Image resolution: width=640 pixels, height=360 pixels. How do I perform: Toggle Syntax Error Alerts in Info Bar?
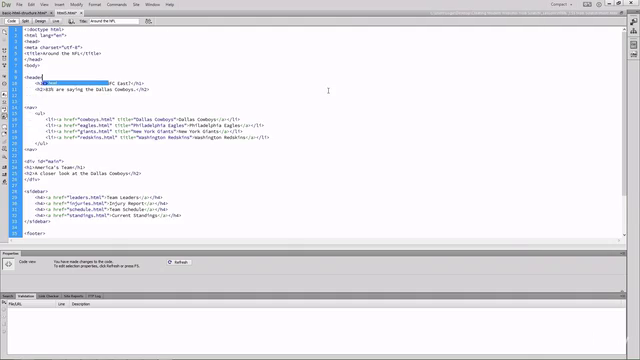pos(4,117)
